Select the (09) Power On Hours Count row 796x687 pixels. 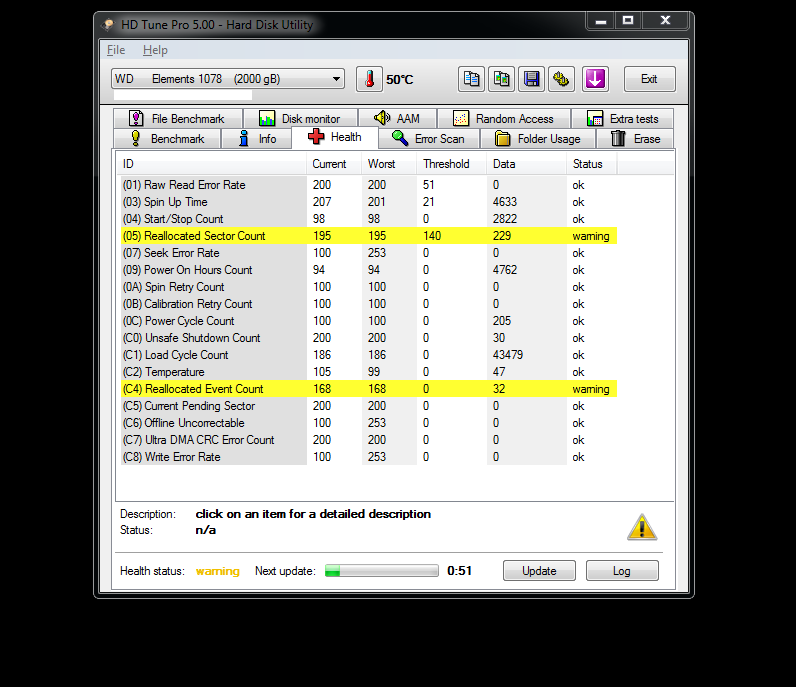(x=369, y=270)
